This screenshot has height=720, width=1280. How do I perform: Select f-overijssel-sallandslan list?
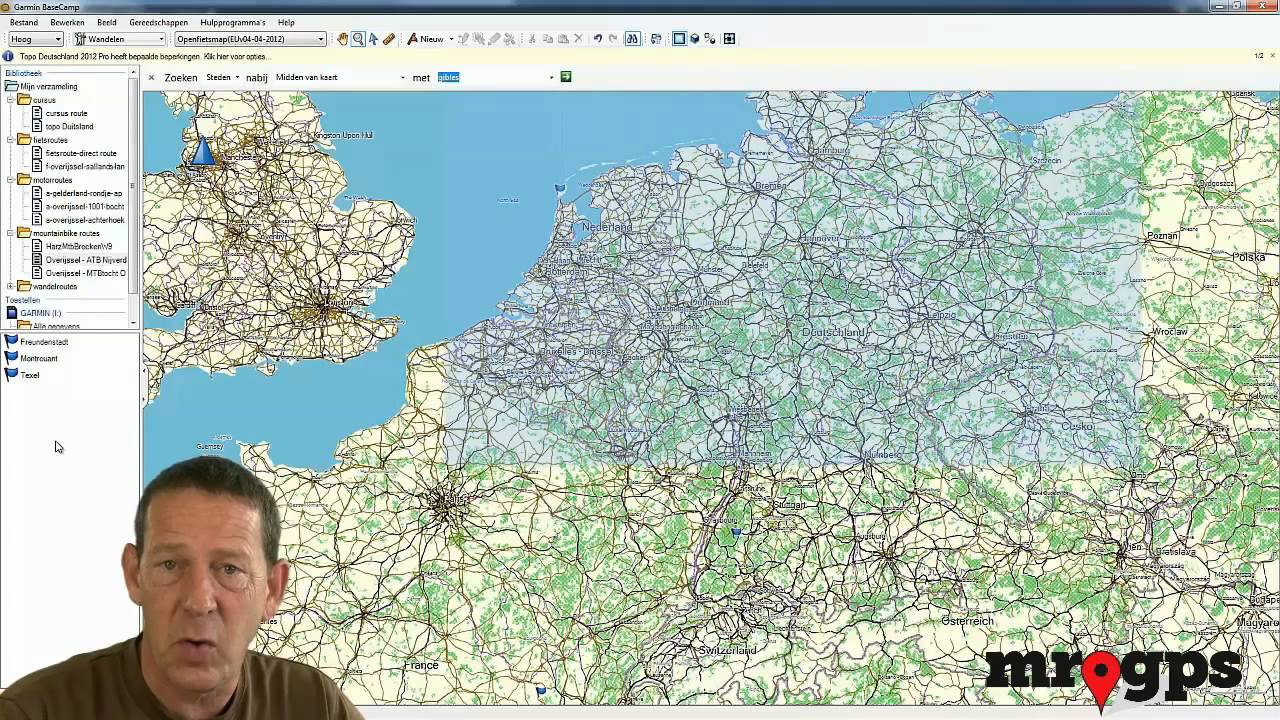[85, 167]
